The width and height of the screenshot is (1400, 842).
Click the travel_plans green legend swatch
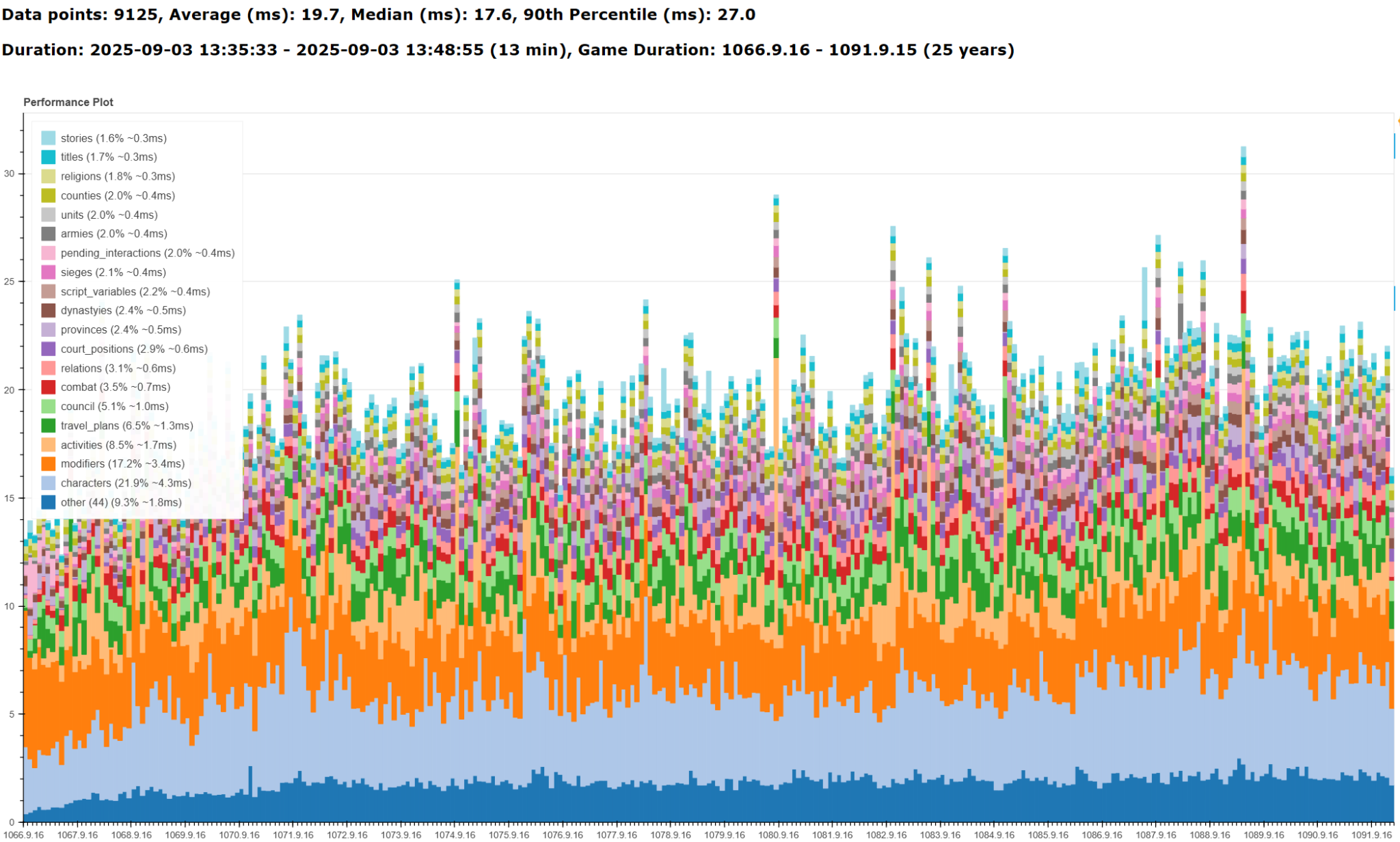[48, 426]
